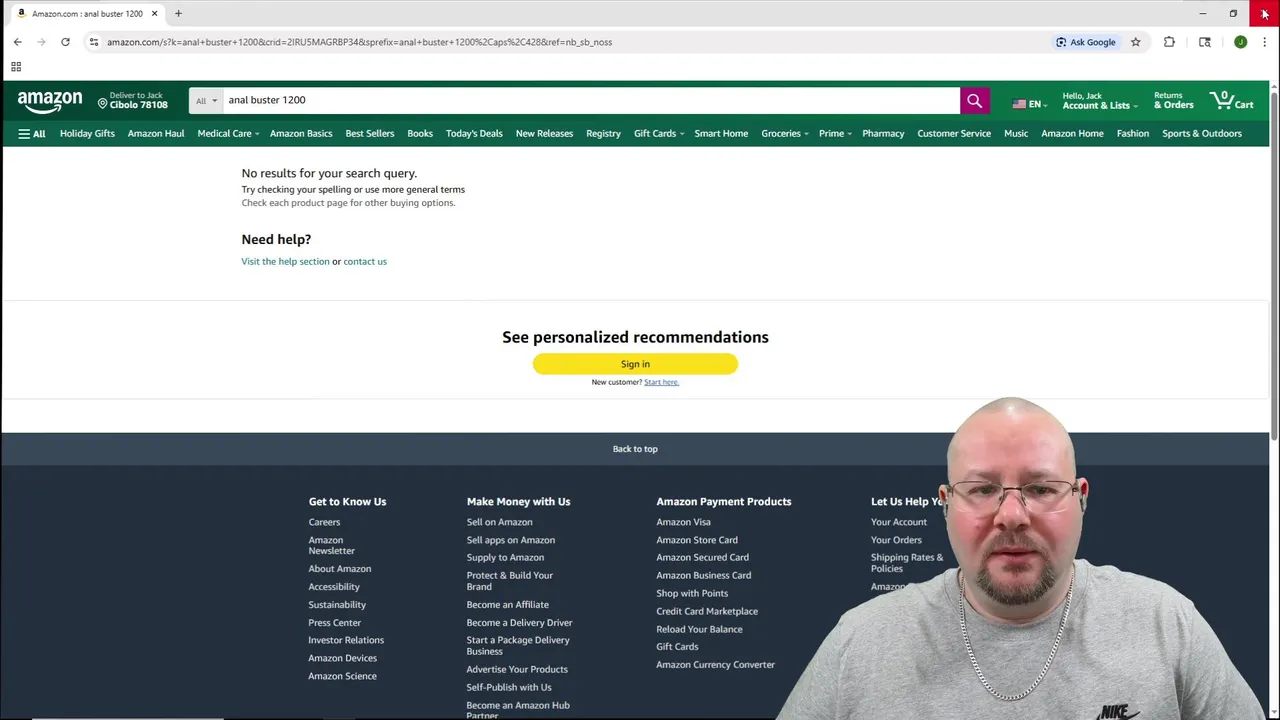Bookmark this page with the star icon
Image resolution: width=1280 pixels, height=720 pixels.
[x=1136, y=42]
